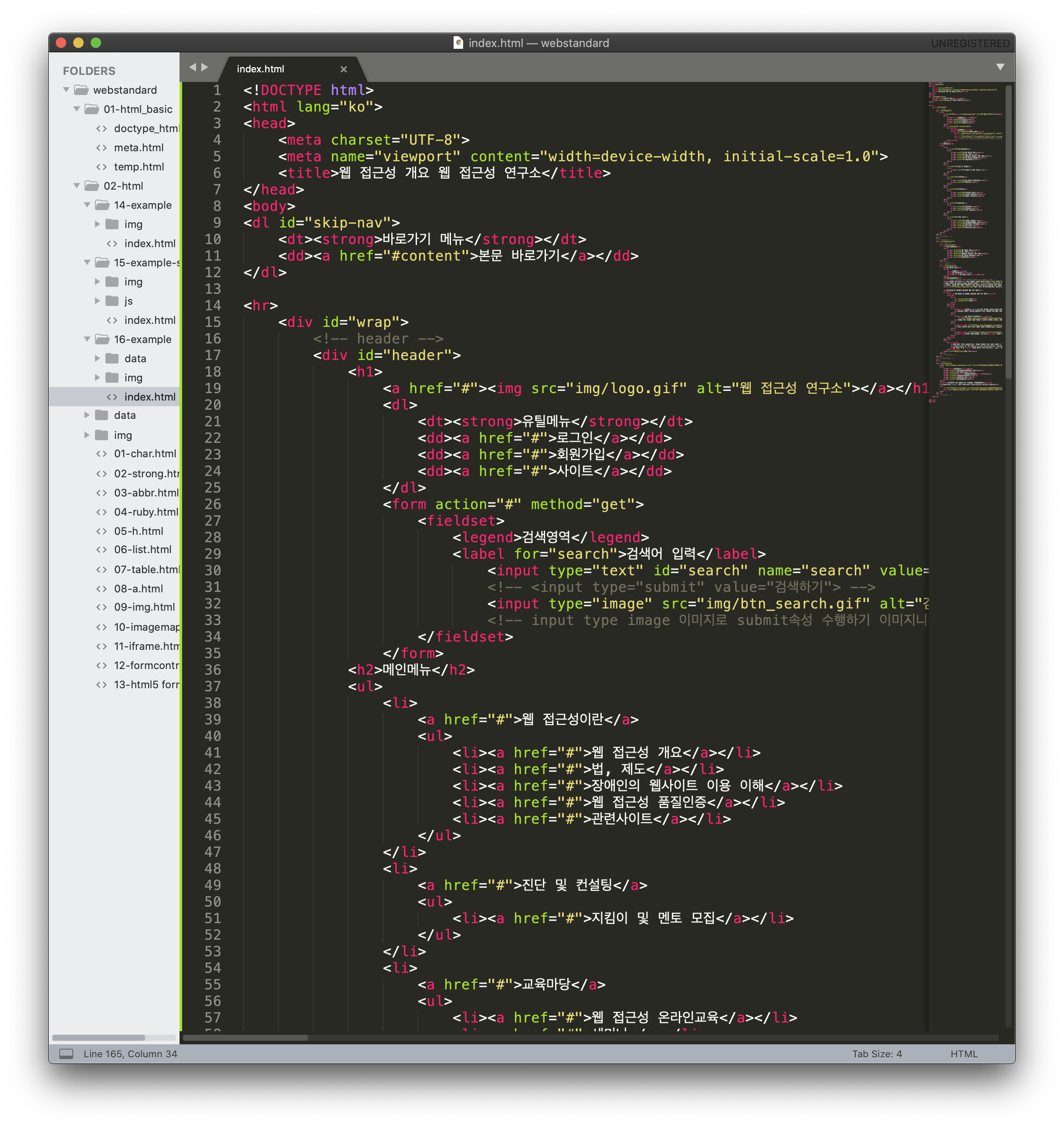This screenshot has height=1128, width=1064.
Task: Collapse the 14-example folder
Action: (87, 205)
